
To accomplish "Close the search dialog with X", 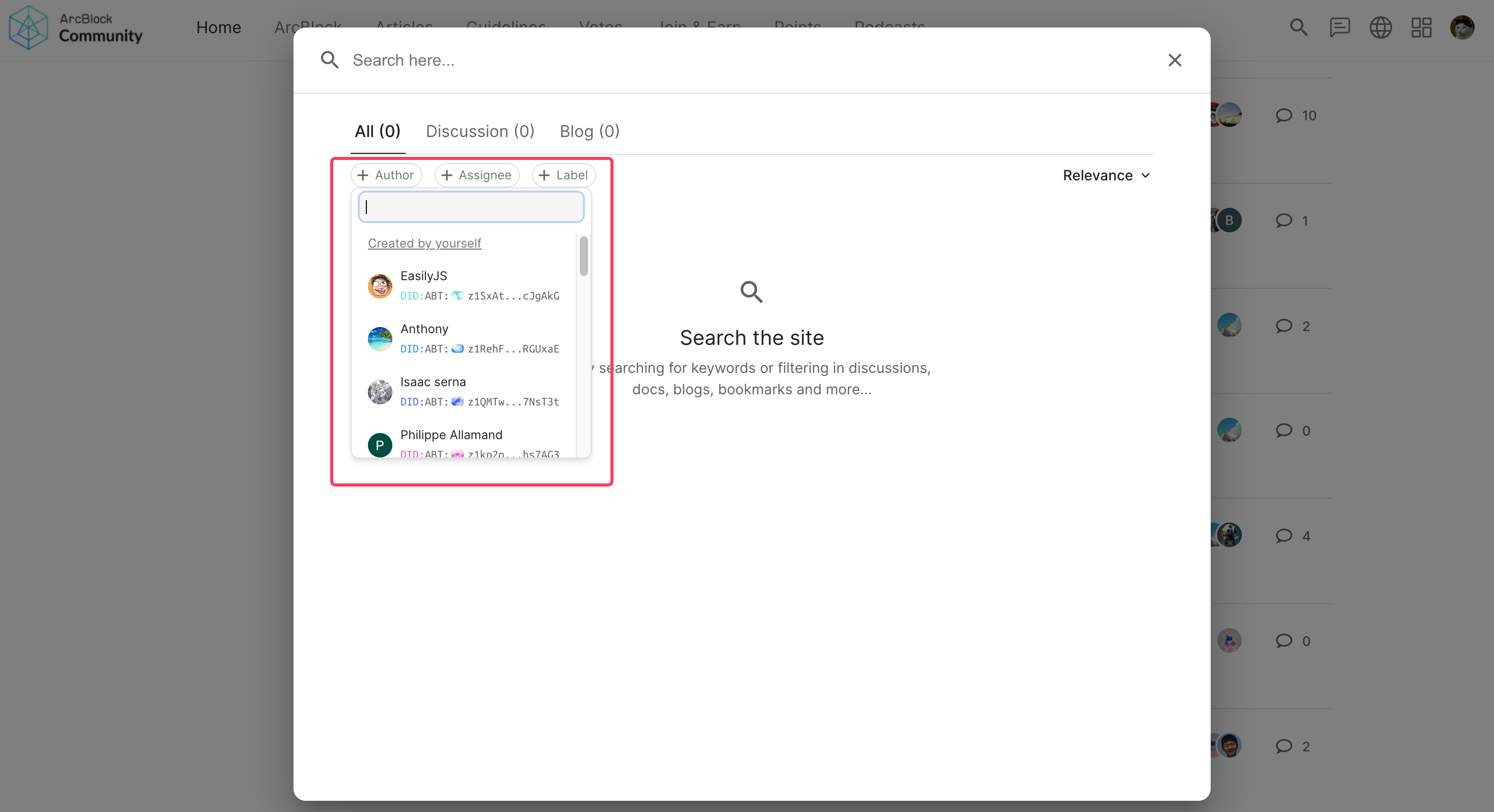I will tap(1175, 60).
